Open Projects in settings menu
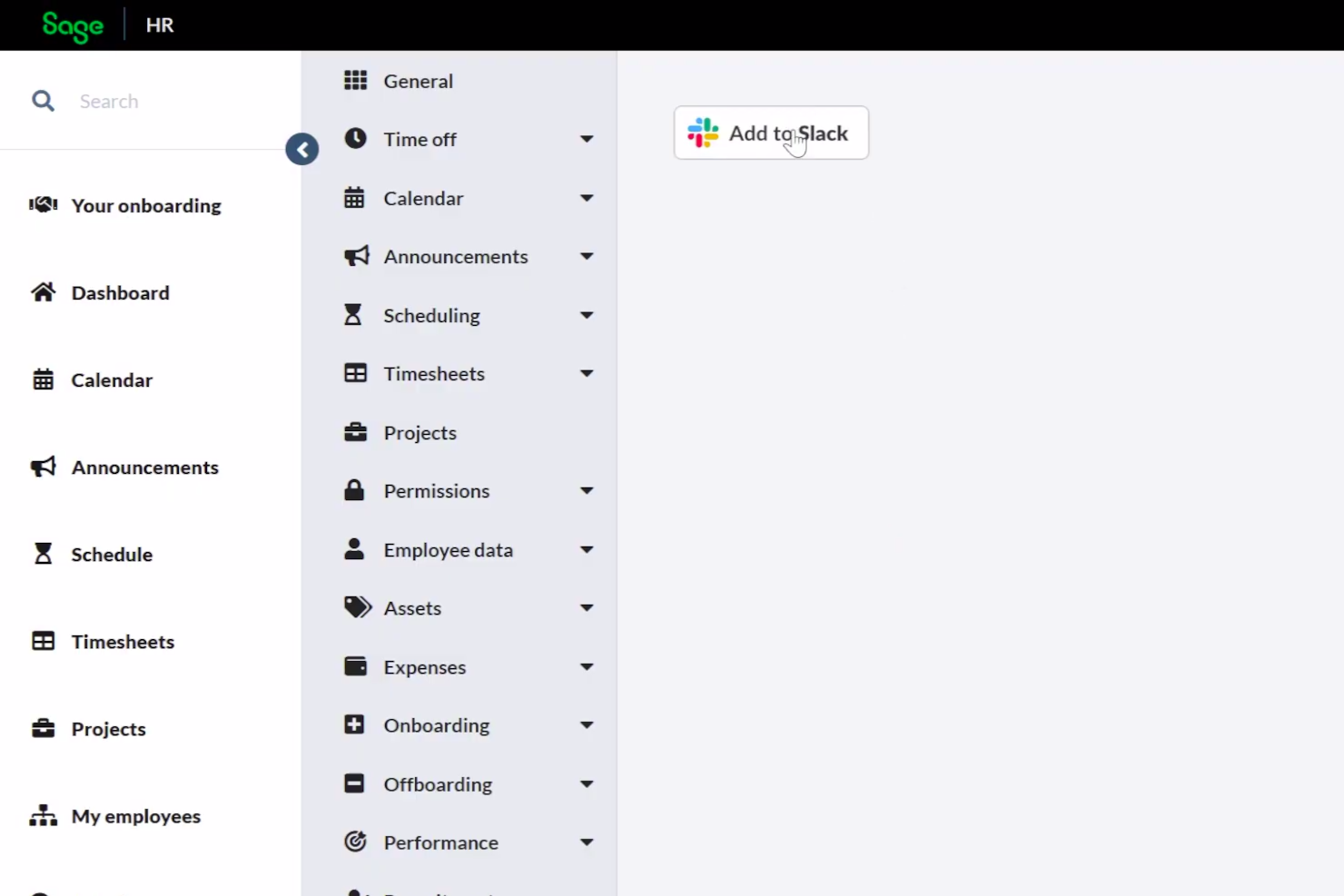1344x896 pixels. [420, 433]
